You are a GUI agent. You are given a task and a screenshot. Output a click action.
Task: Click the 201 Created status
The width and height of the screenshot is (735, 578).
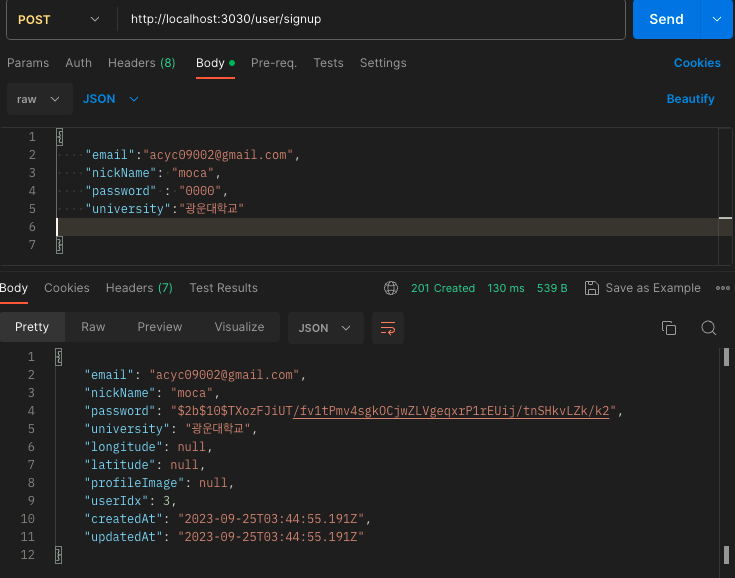[443, 288]
